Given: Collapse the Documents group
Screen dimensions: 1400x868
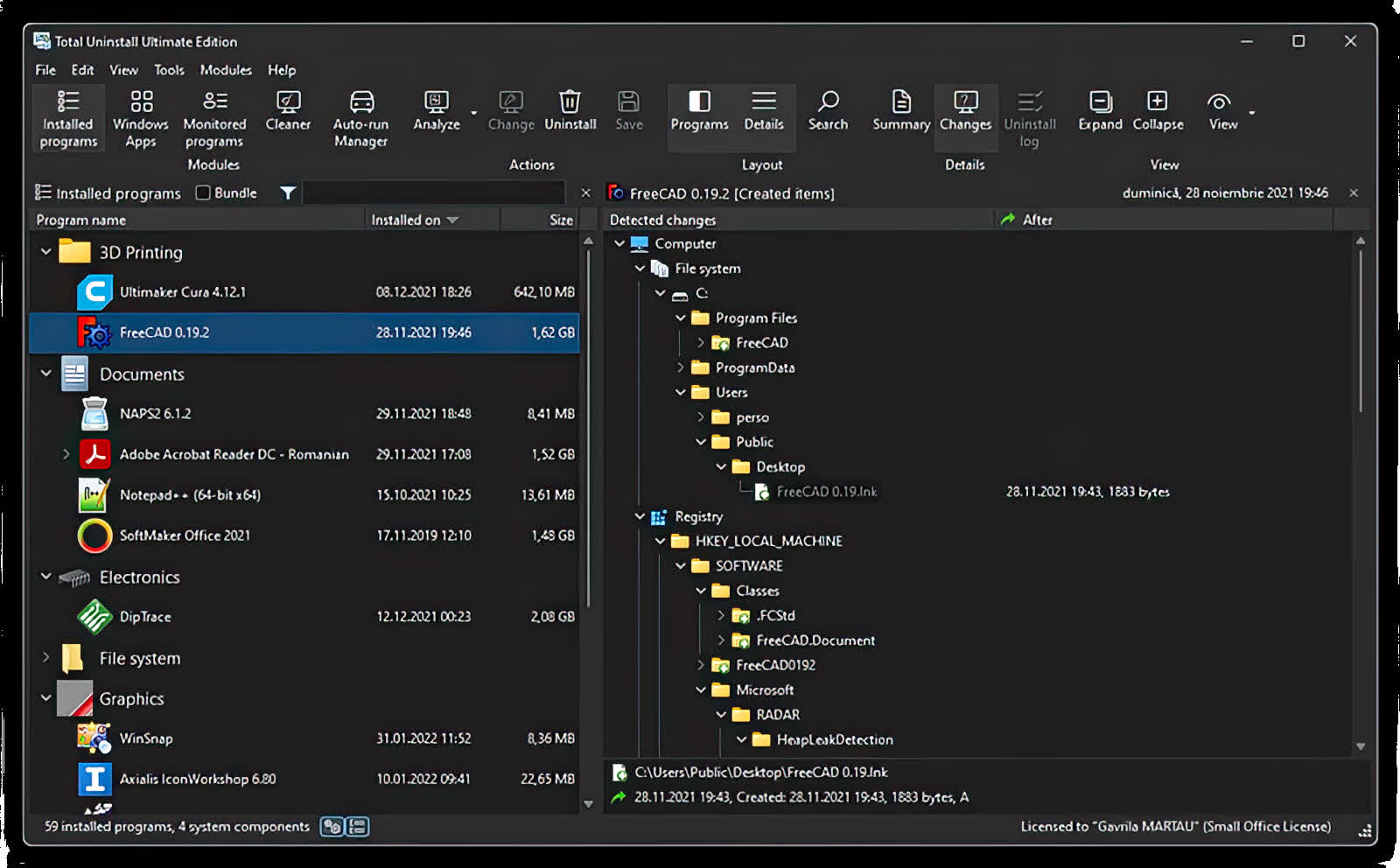Looking at the screenshot, I should [46, 374].
